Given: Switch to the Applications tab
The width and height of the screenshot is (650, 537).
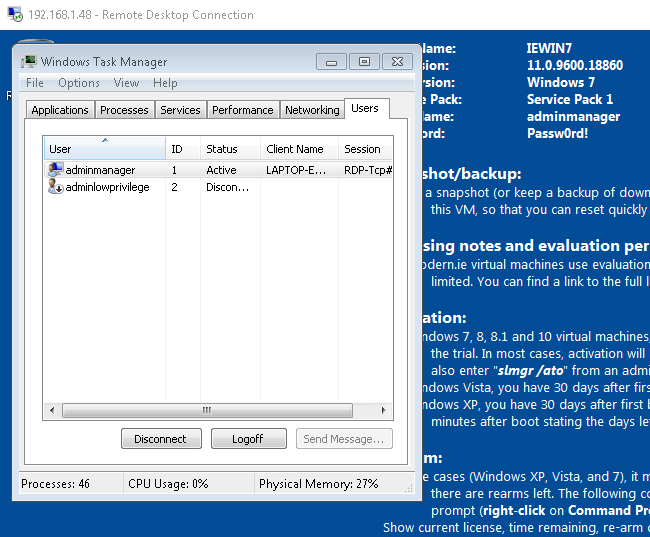Looking at the screenshot, I should click(60, 110).
